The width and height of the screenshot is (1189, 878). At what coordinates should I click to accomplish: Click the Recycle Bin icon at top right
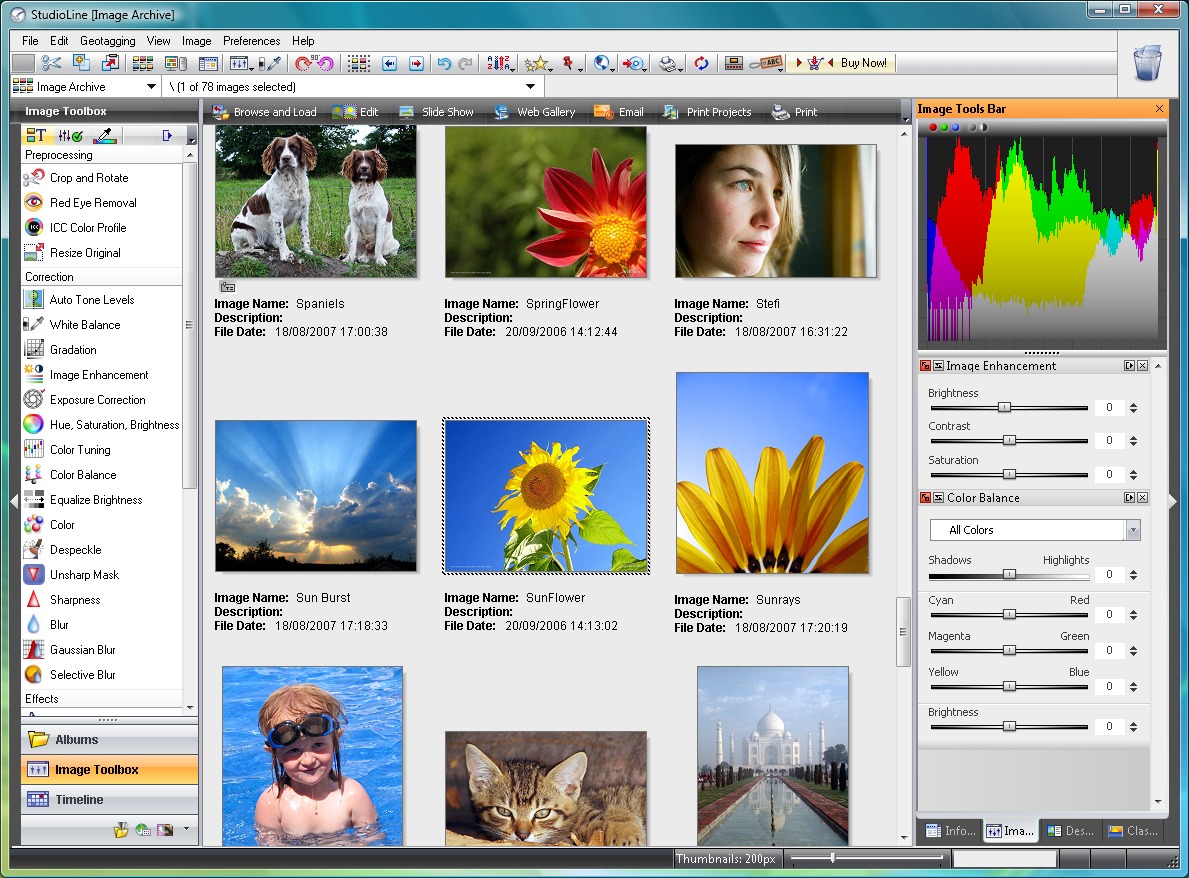click(1147, 63)
